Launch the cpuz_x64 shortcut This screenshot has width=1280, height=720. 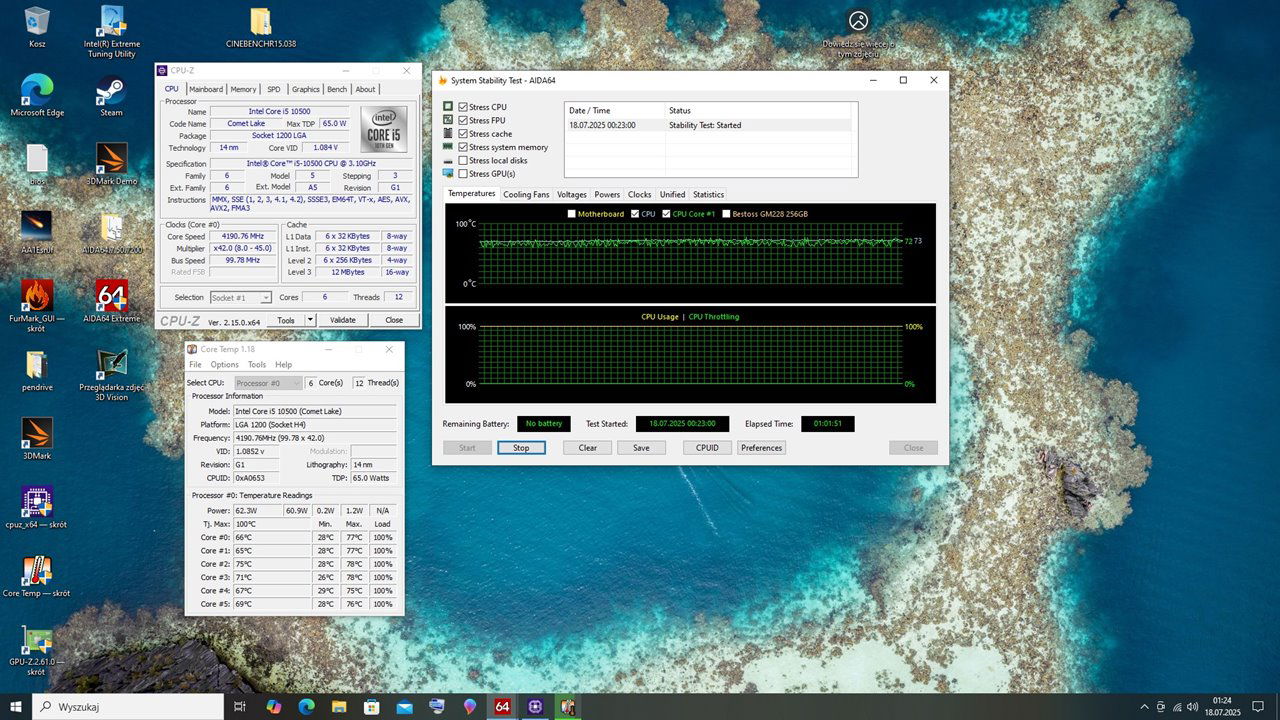pos(37,506)
